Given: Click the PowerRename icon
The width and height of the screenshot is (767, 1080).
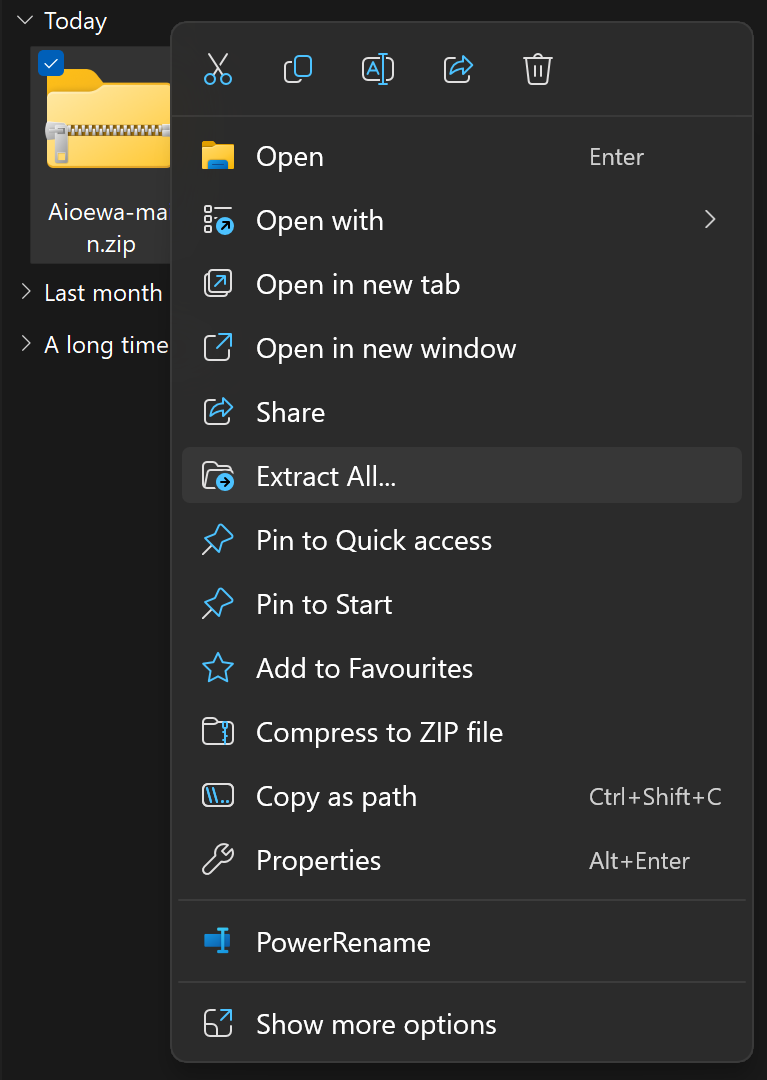Looking at the screenshot, I should pos(218,941).
